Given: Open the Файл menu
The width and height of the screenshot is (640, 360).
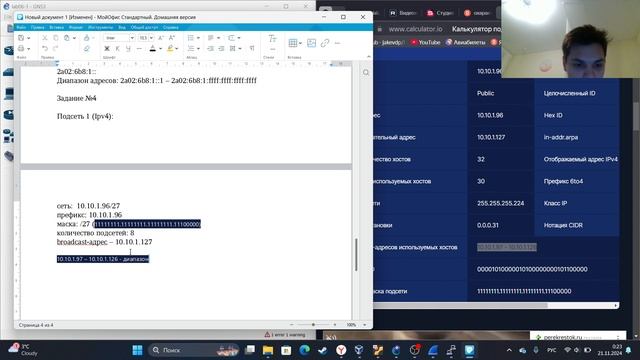Looking at the screenshot, I should [x=21, y=27].
